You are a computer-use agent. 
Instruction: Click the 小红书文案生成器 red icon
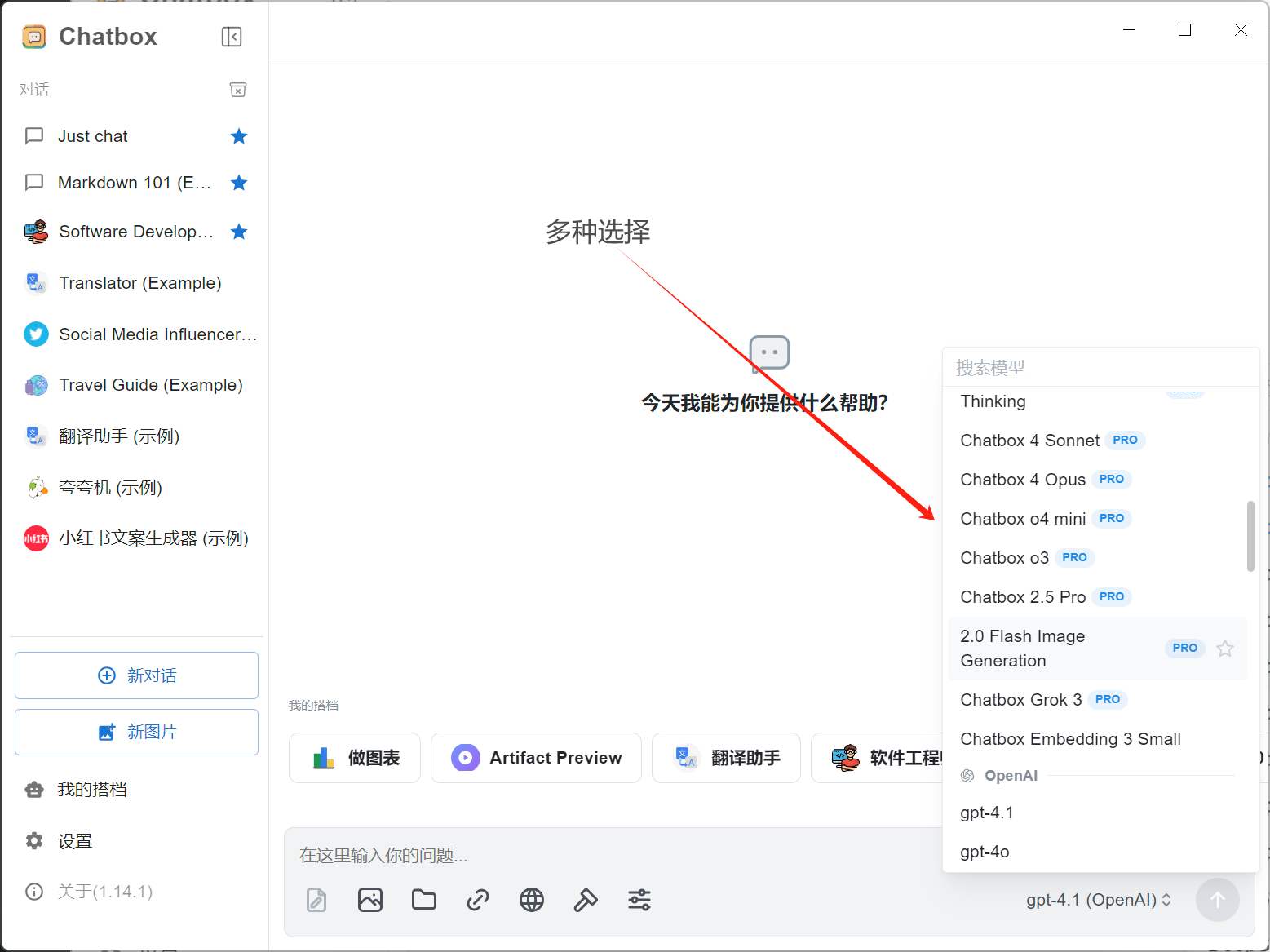(x=36, y=538)
